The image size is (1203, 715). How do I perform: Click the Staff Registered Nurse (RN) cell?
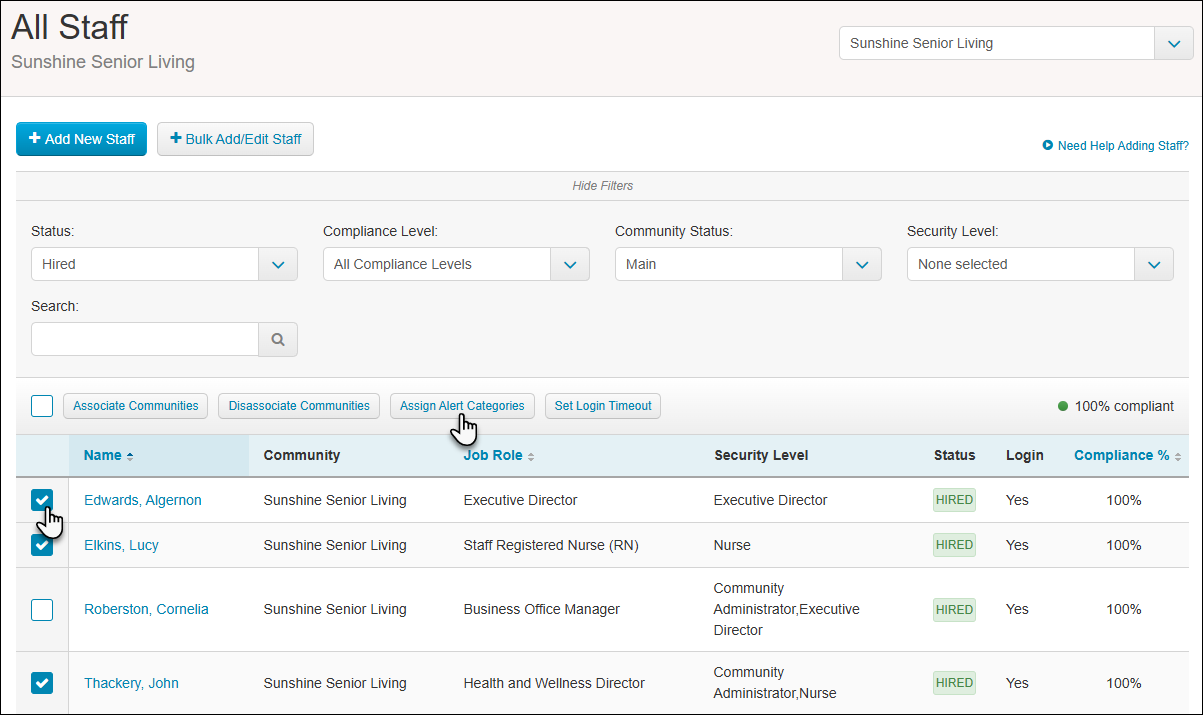point(551,545)
